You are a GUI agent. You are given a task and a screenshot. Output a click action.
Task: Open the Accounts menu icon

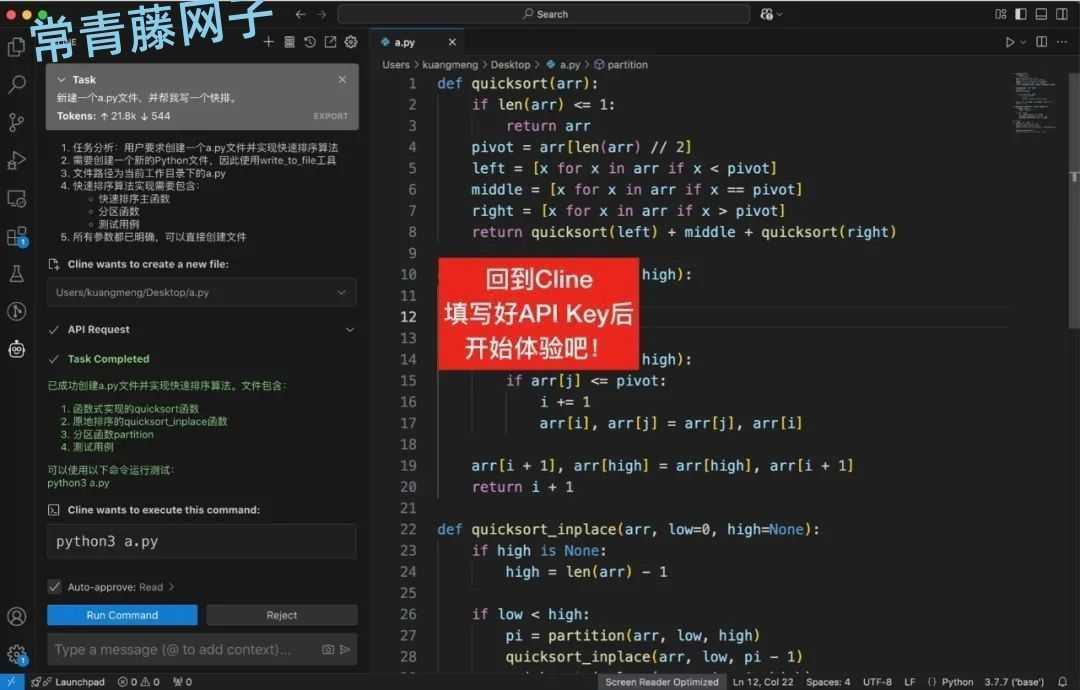point(17,616)
